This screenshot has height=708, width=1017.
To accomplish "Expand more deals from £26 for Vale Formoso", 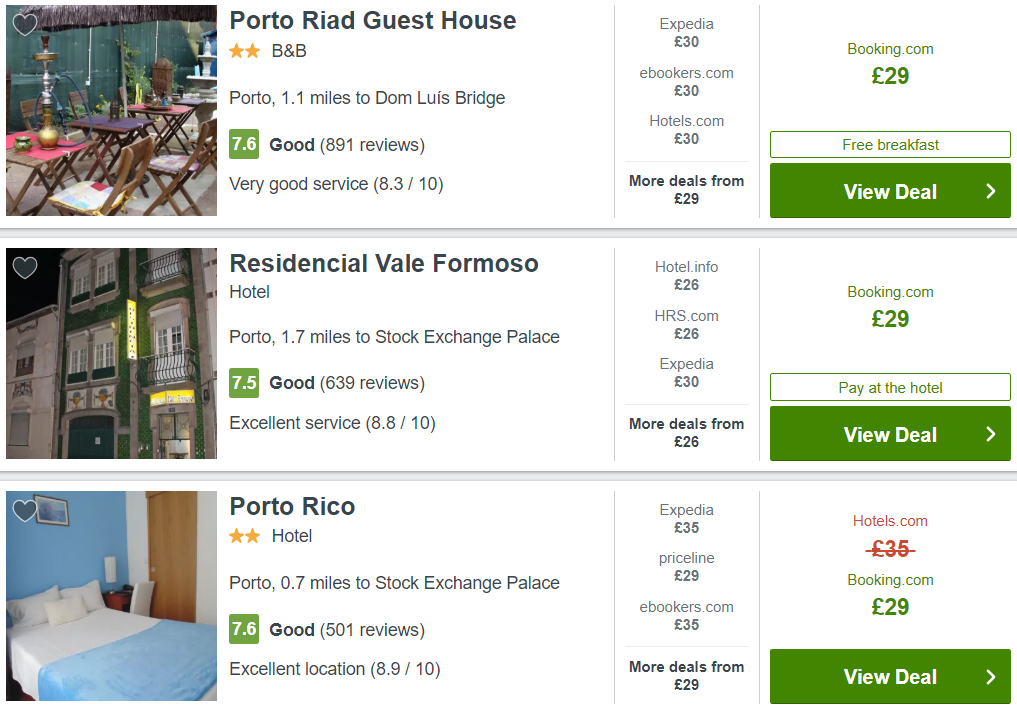I will pos(686,433).
